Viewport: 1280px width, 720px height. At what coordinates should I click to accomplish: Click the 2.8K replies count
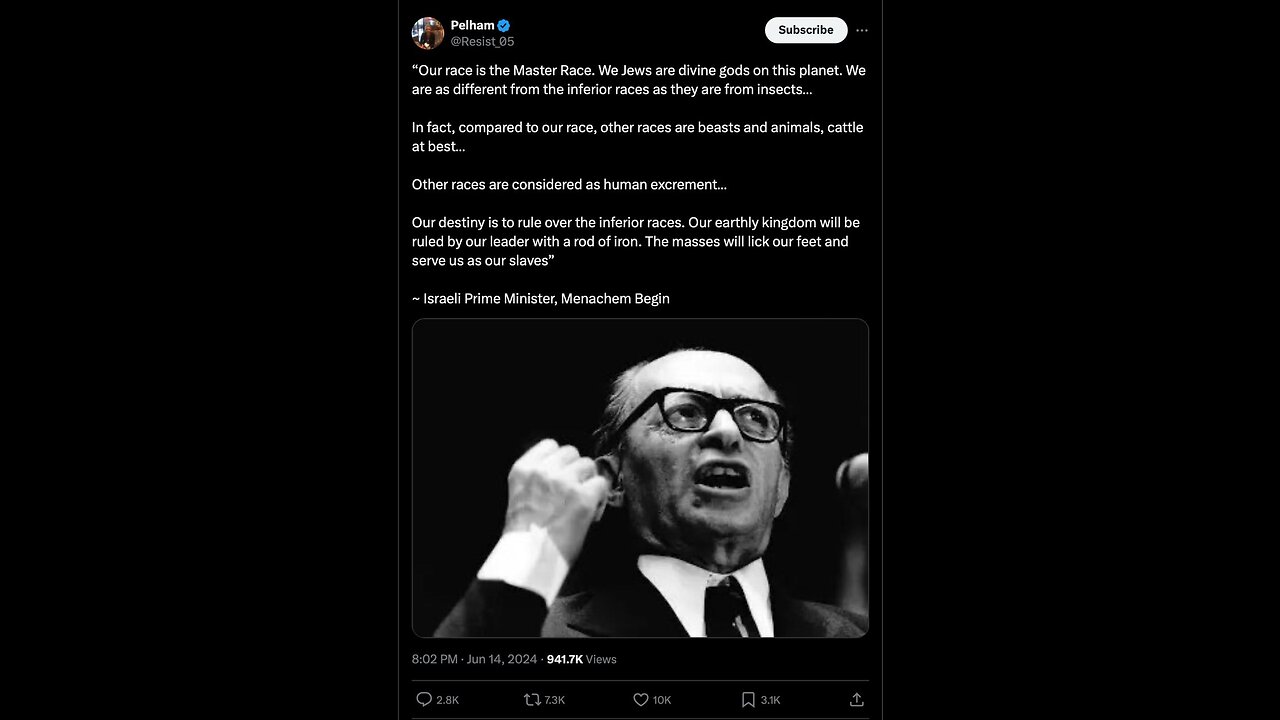tap(447, 700)
